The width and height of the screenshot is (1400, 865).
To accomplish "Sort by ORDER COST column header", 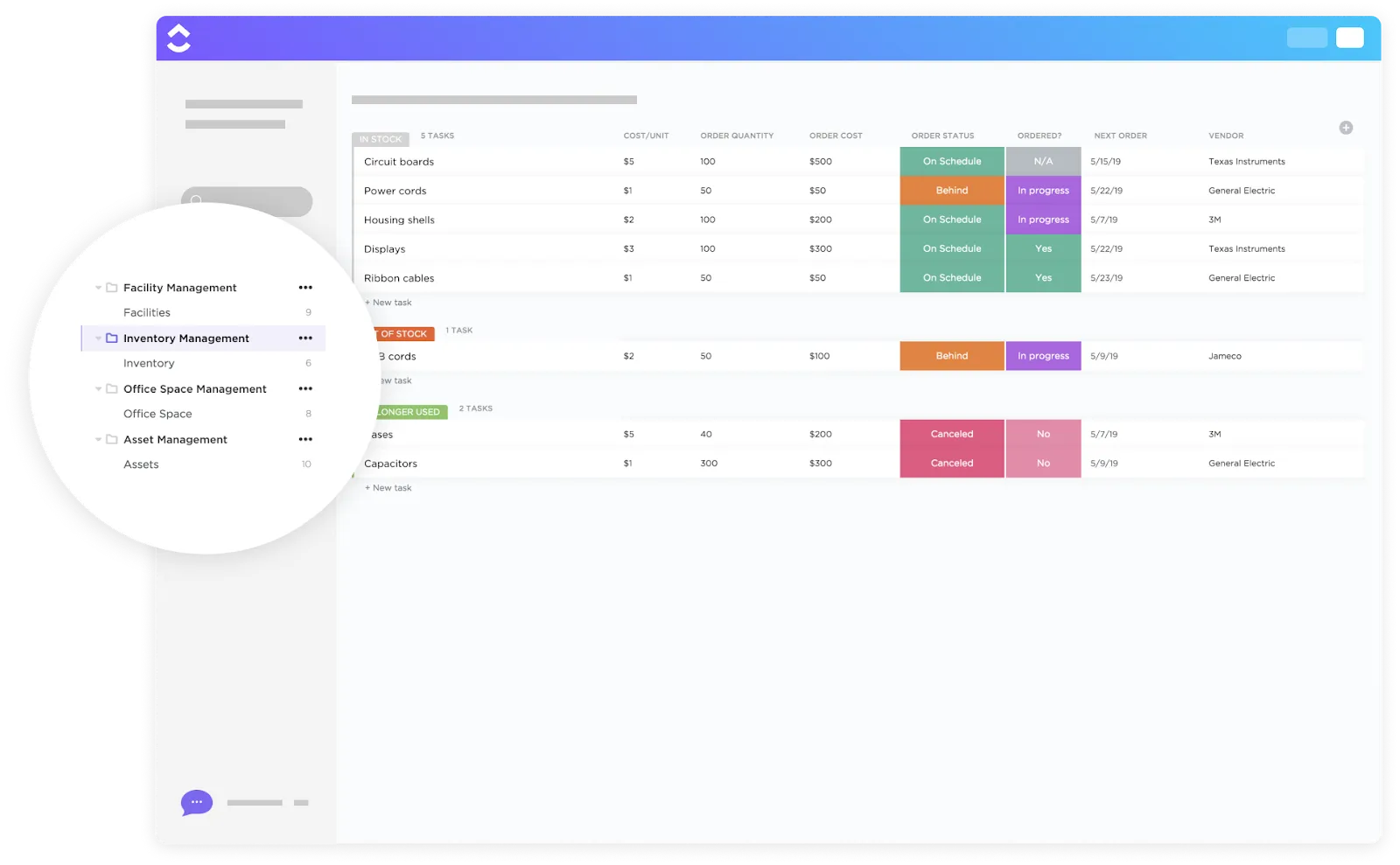I will pyautogui.click(x=836, y=136).
